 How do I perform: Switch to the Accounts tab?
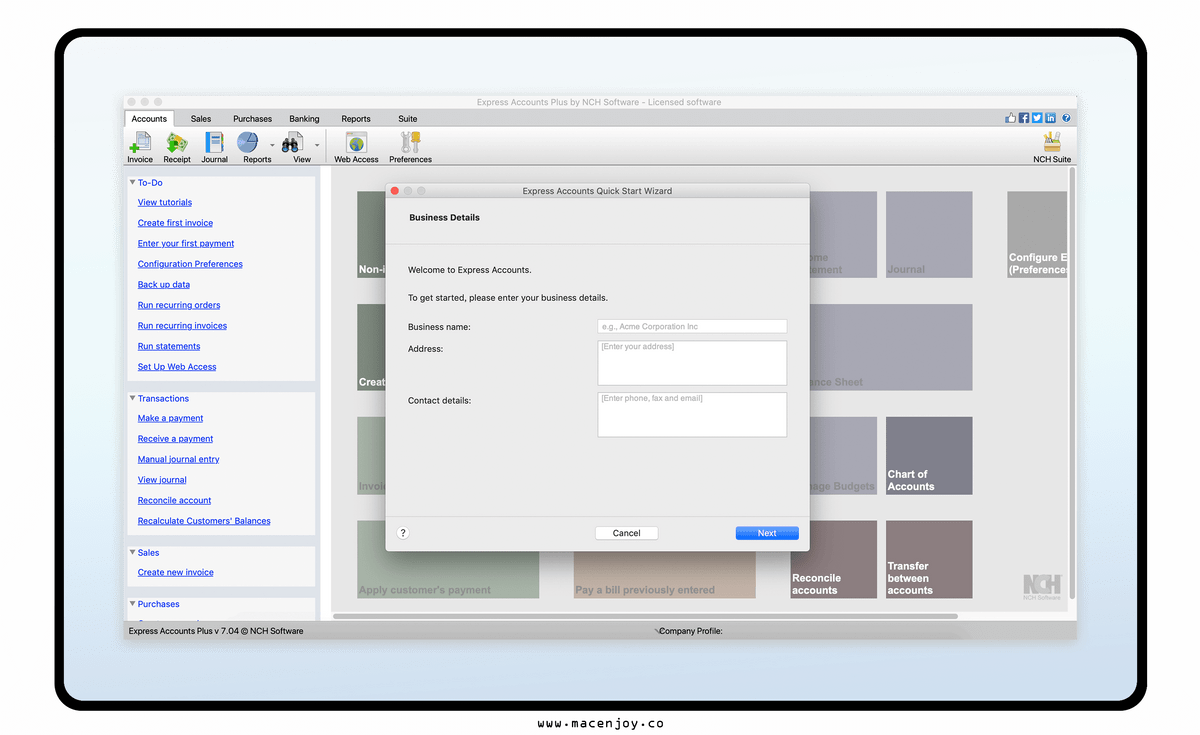click(149, 119)
